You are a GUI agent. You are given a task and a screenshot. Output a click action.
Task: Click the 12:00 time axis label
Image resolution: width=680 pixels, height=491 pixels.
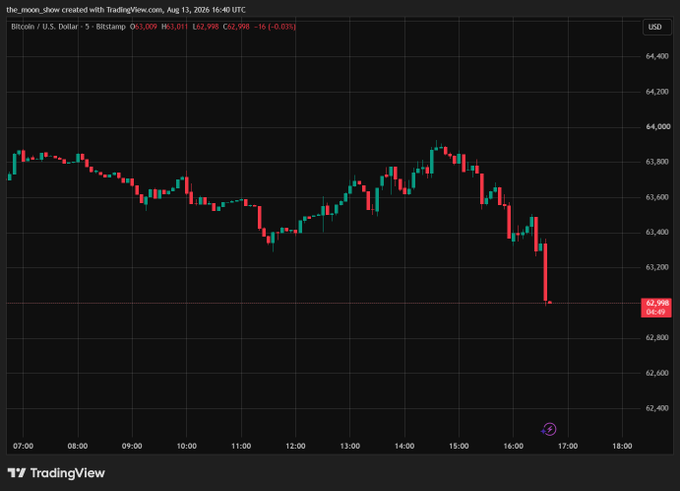295,446
